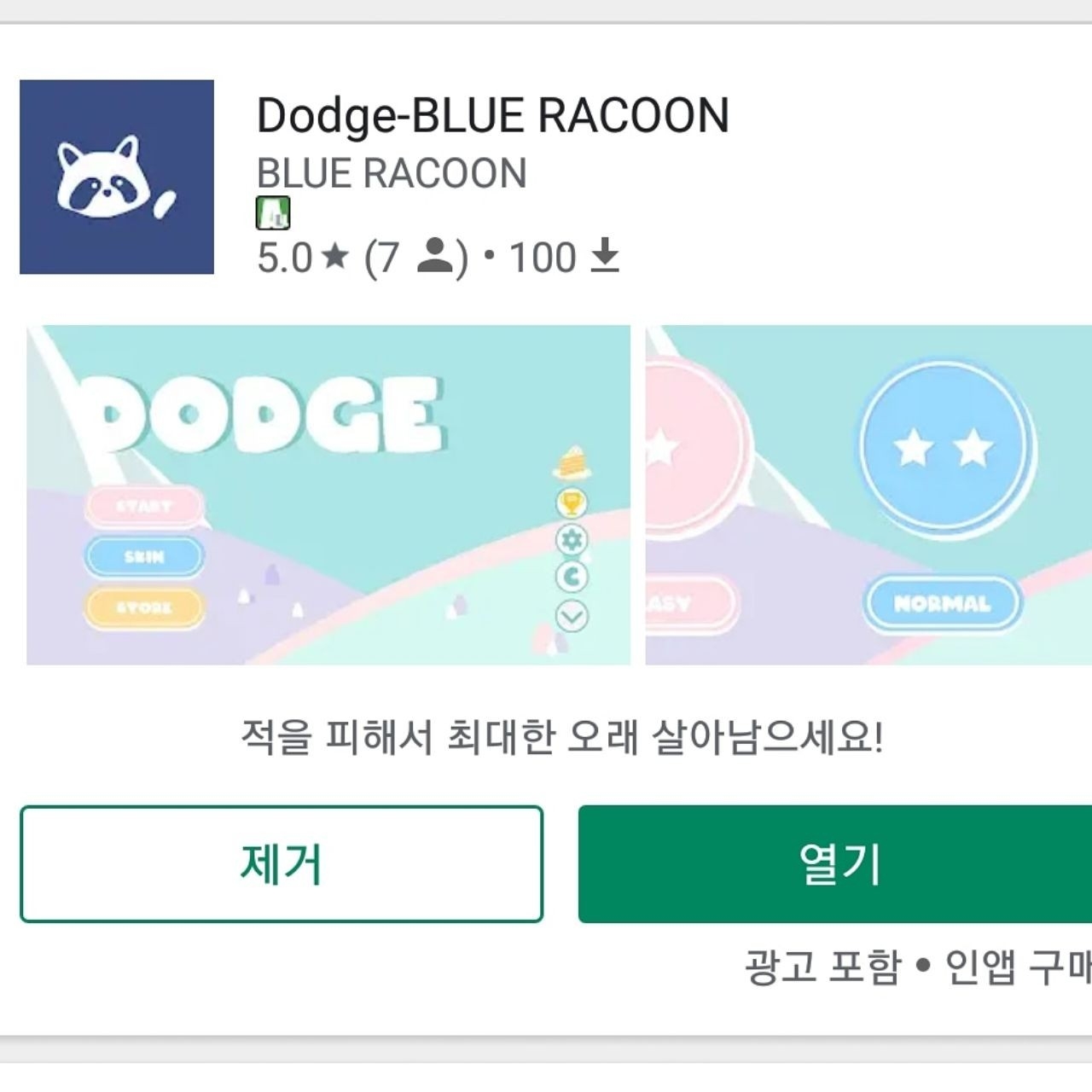Screen dimensions: 1092x1092
Task: Tap the trophy icon in the first screenshot
Action: [572, 502]
